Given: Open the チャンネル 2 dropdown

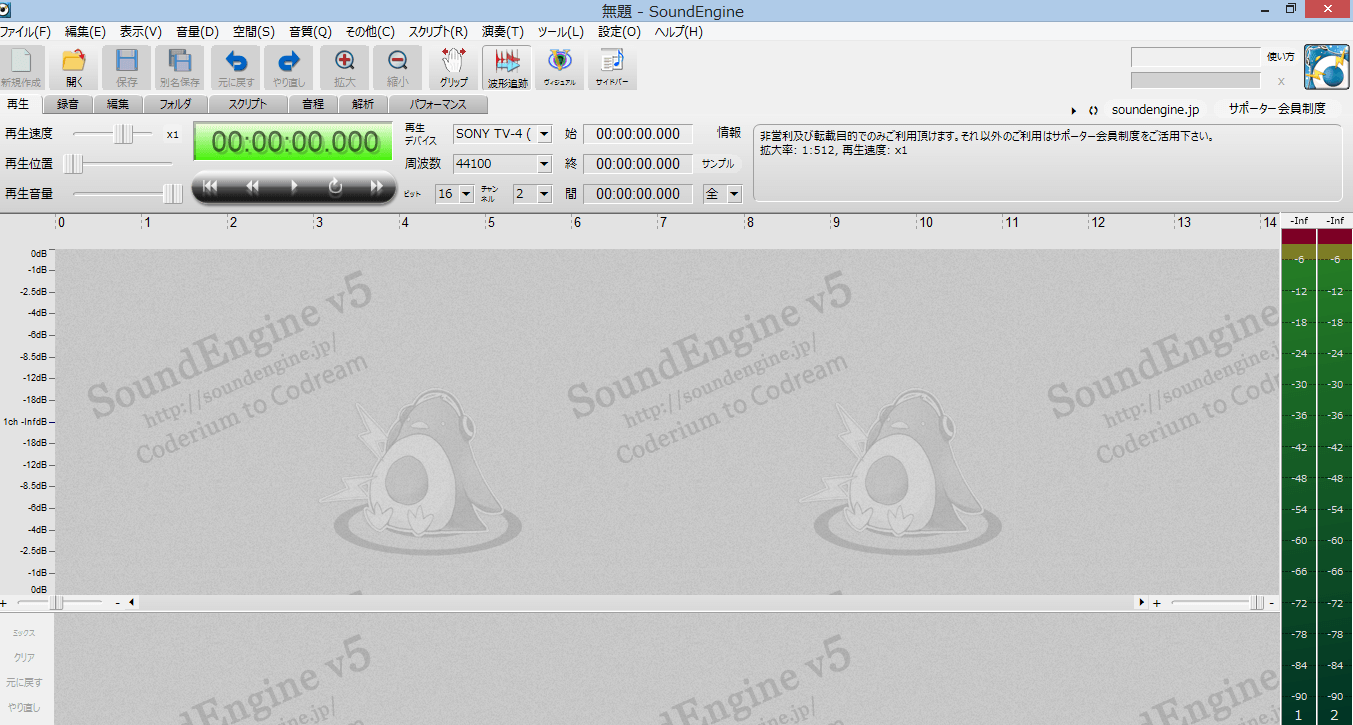Looking at the screenshot, I should click(545, 194).
